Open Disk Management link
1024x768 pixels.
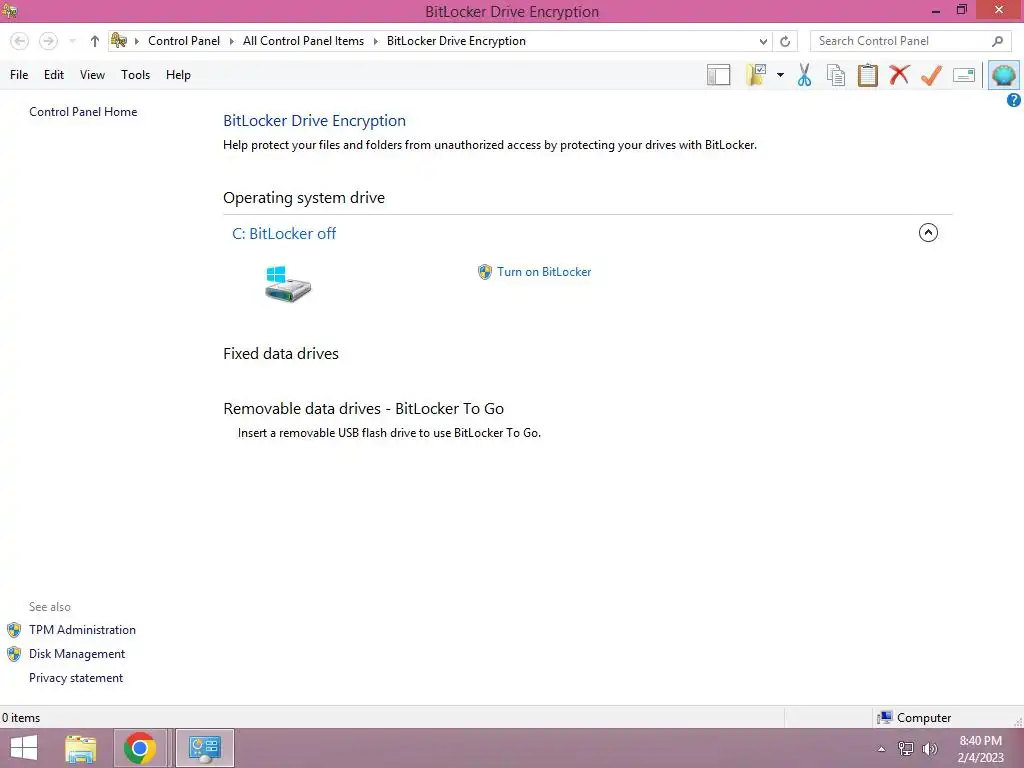[x=76, y=654]
